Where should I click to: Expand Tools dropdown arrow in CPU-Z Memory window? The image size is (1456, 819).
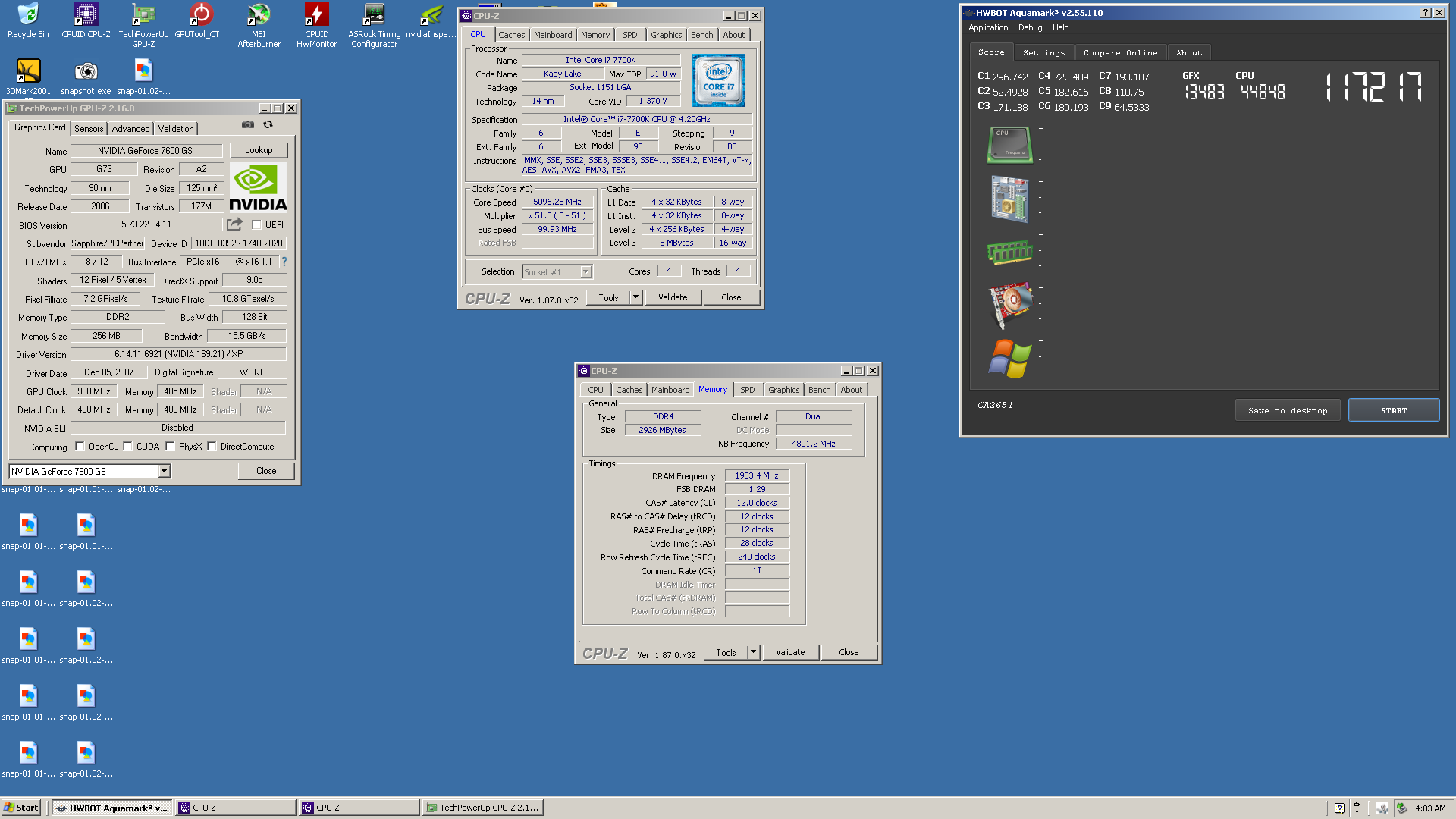click(753, 652)
